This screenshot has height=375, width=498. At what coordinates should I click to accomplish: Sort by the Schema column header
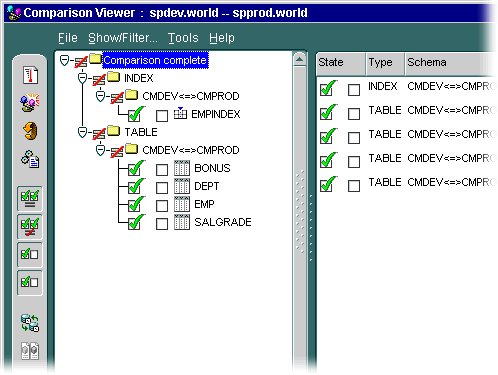[x=450, y=63]
